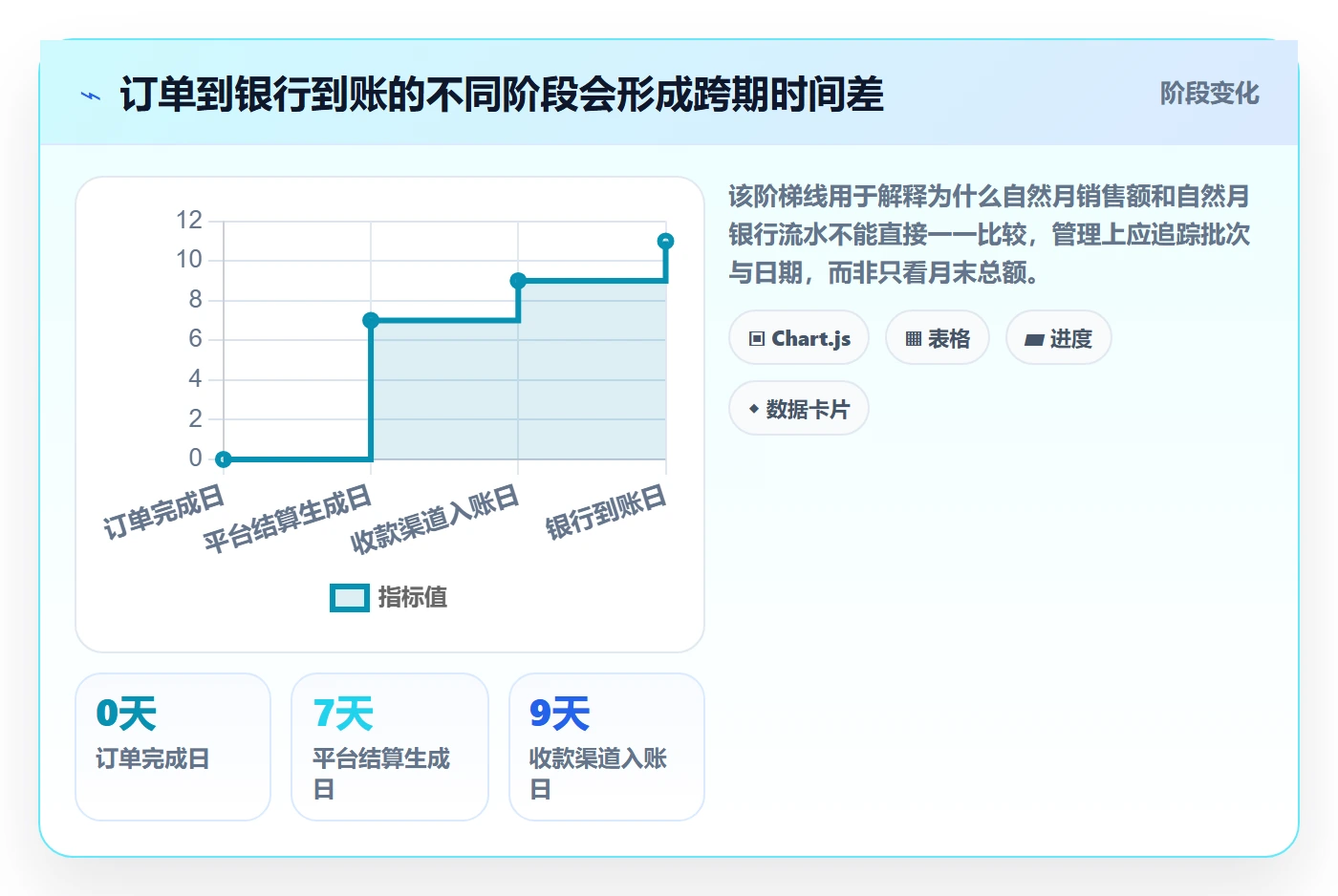This screenshot has width=1338, height=896.
Task: Open the 9天 收款渠道入账日 card
Action: click(607, 747)
